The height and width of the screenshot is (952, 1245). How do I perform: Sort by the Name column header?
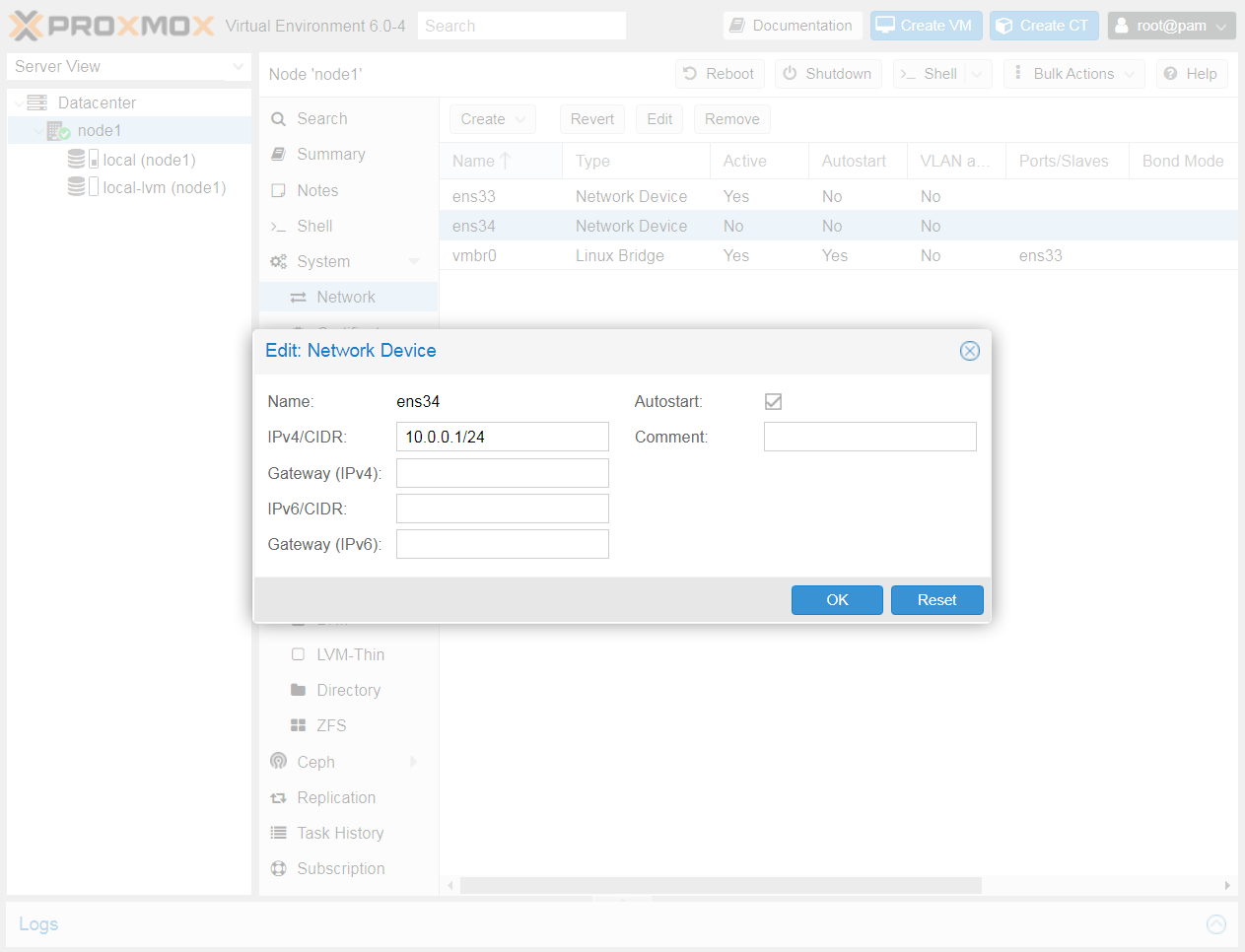pos(501,161)
